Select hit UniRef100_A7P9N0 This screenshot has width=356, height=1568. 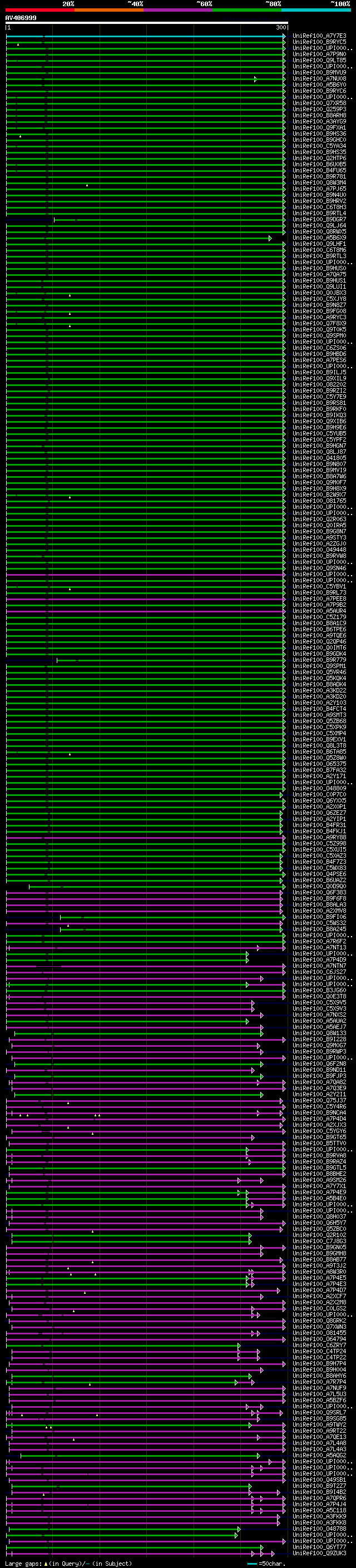(319, 54)
